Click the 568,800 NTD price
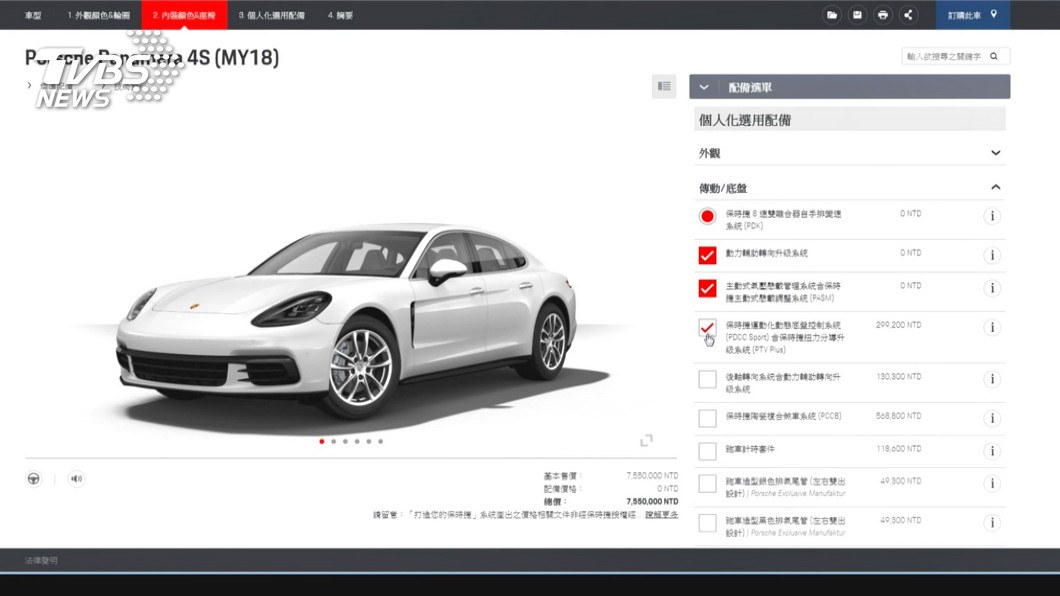This screenshot has height=596, width=1060. 898,416
